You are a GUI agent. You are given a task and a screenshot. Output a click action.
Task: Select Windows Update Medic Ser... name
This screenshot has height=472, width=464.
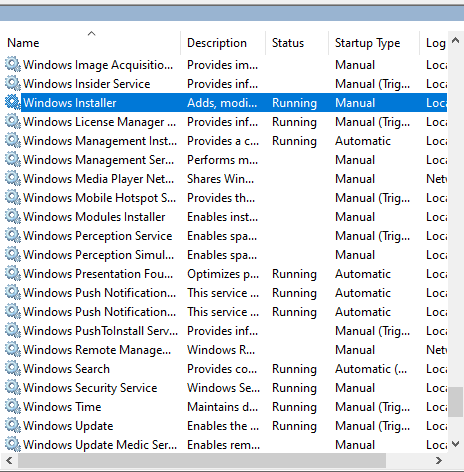click(x=100, y=445)
